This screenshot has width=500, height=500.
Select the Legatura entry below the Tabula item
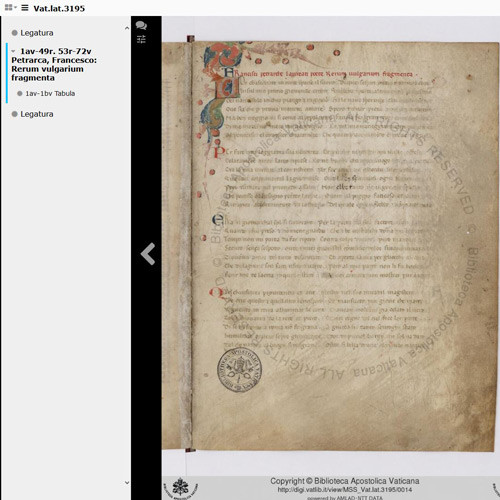tap(37, 114)
